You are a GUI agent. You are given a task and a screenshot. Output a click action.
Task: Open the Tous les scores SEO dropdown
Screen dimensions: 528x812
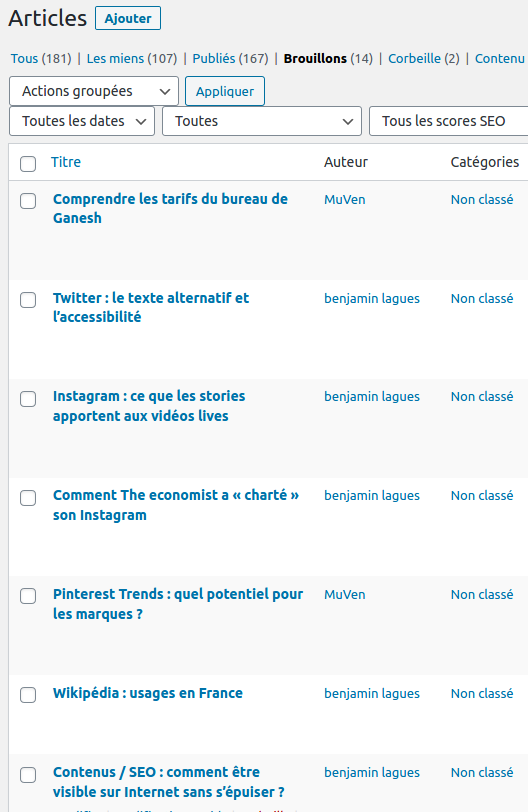tap(448, 121)
